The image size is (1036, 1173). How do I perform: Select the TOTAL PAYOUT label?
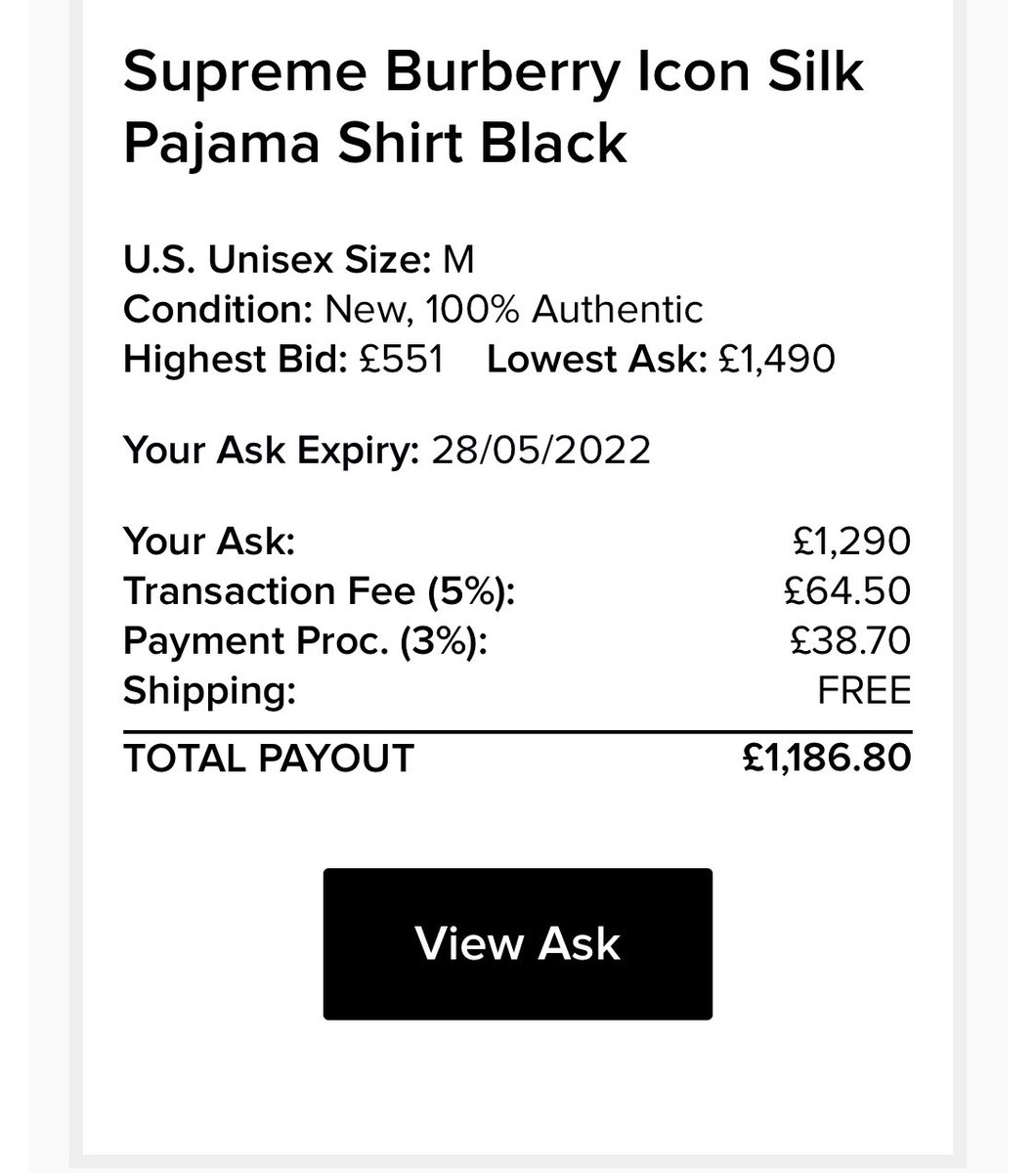[269, 758]
